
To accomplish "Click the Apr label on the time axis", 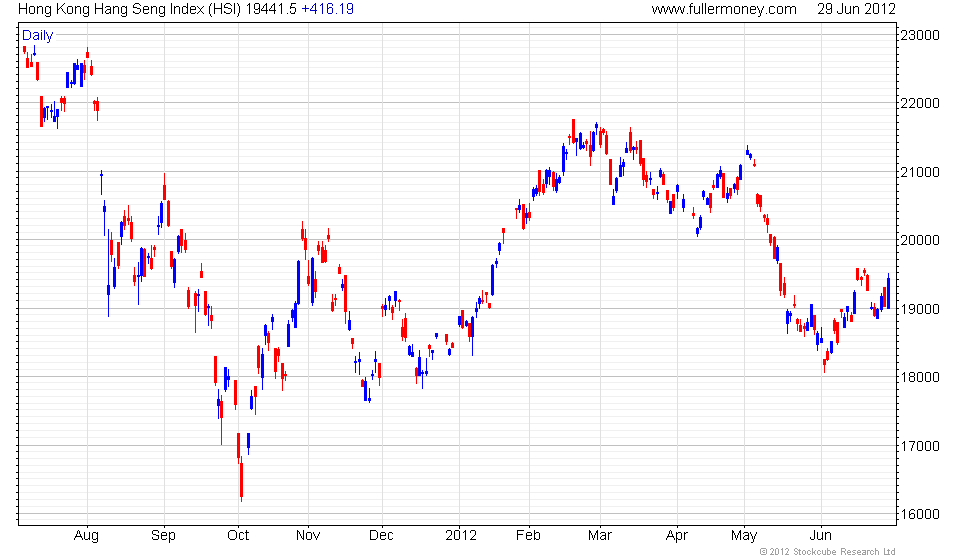I will coord(677,536).
